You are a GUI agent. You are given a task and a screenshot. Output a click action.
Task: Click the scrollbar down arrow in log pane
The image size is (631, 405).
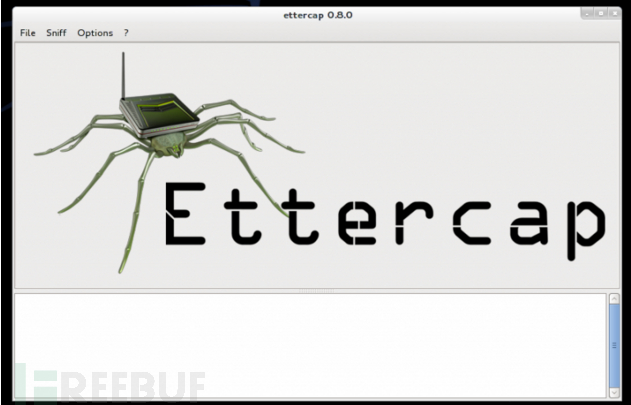click(614, 392)
